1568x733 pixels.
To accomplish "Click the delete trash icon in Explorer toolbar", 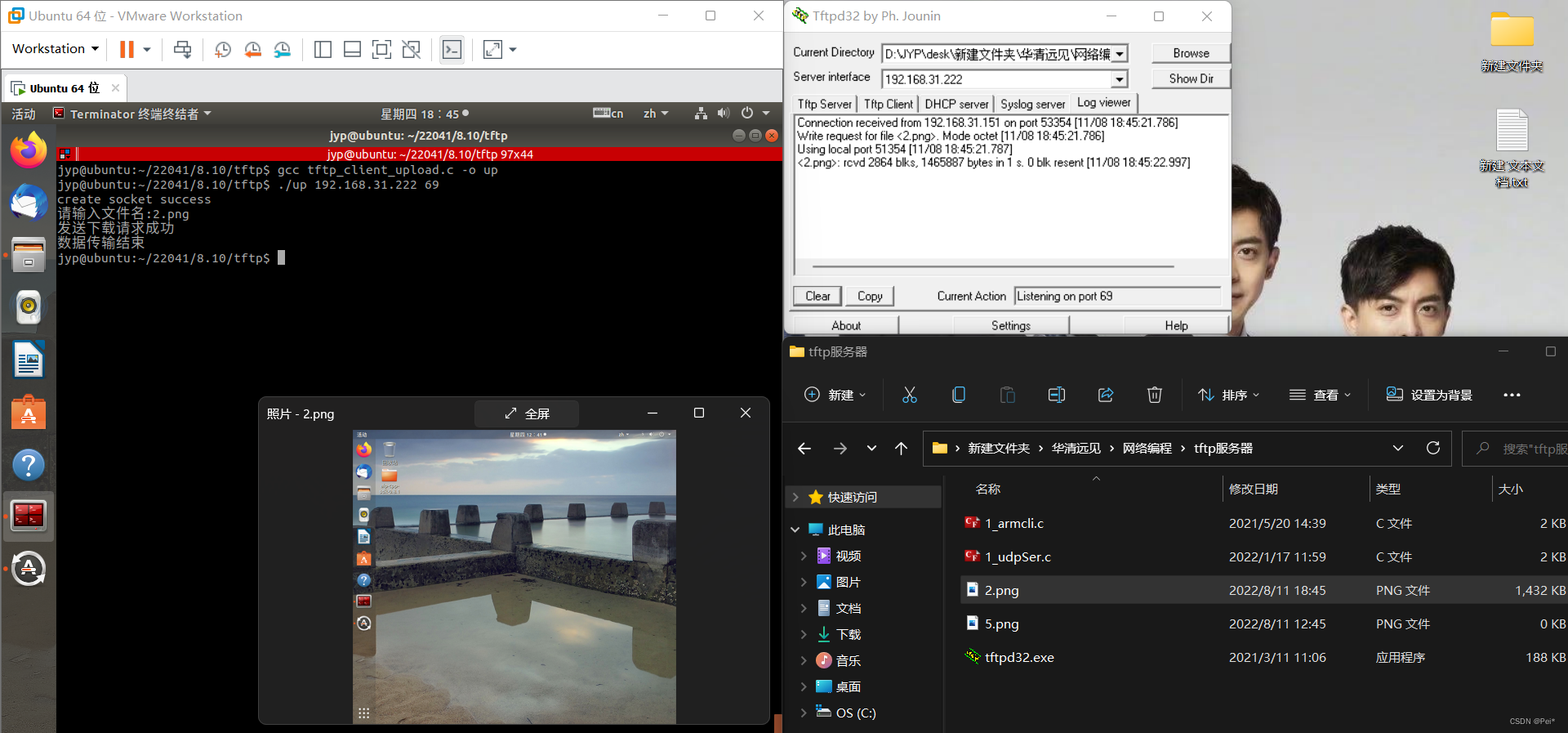I will [x=1155, y=396].
